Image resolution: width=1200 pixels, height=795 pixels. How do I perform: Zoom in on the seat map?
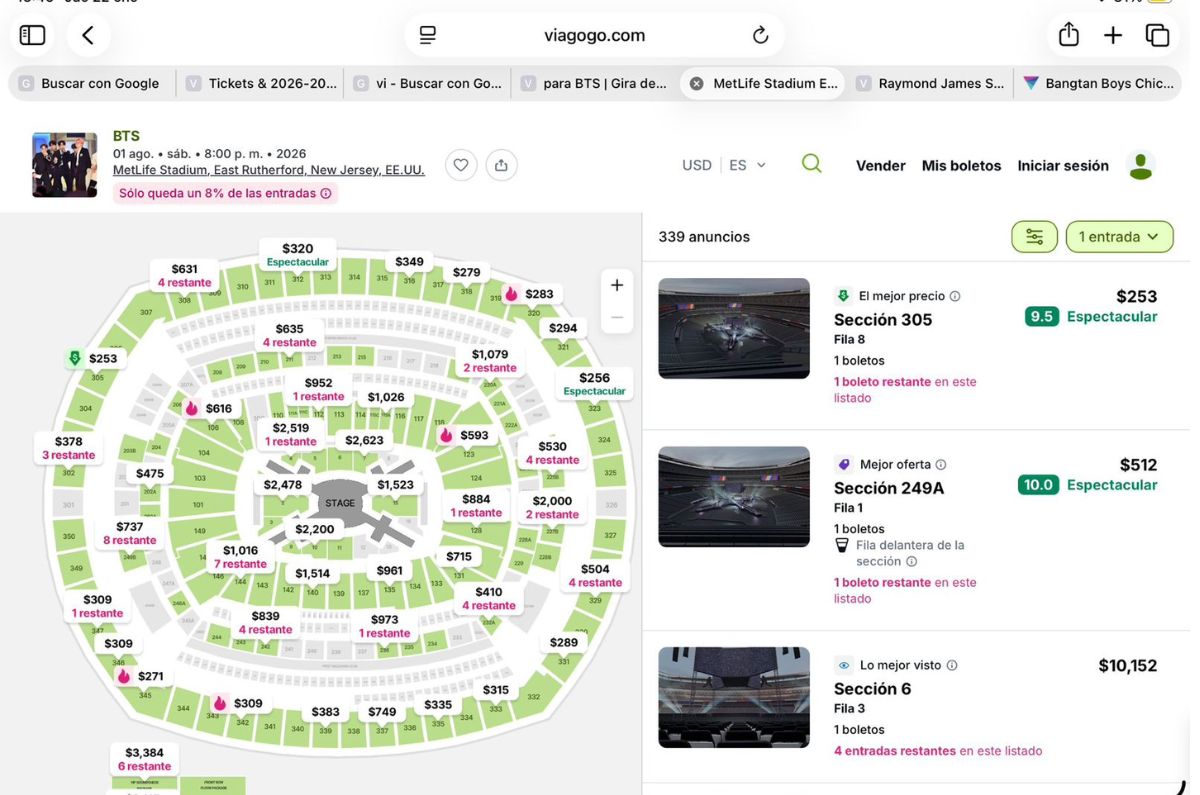[x=617, y=285]
